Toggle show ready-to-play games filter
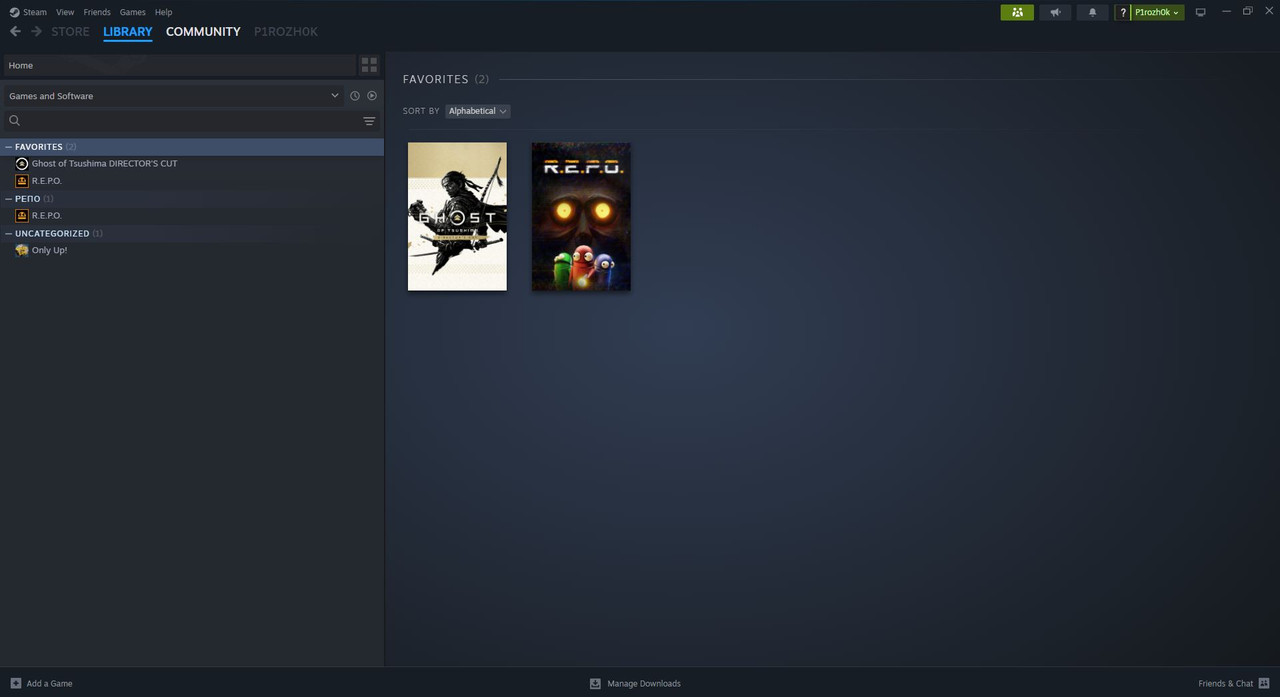Viewport: 1280px width, 697px height. pyautogui.click(x=372, y=96)
